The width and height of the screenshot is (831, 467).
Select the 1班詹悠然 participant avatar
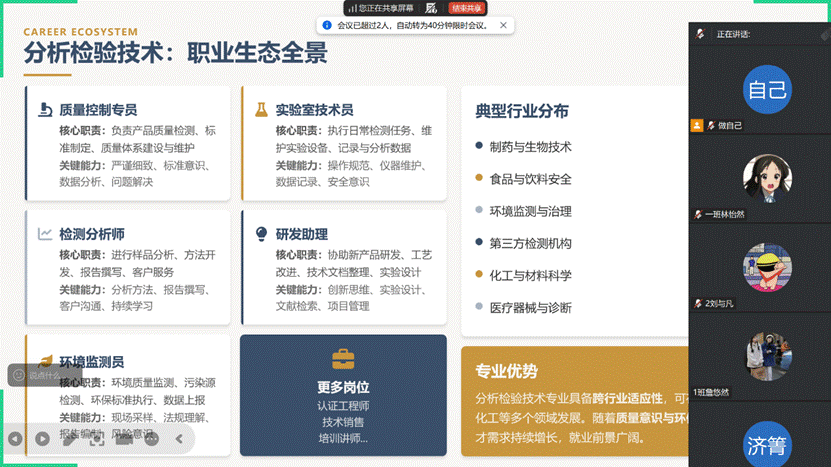coord(767,357)
